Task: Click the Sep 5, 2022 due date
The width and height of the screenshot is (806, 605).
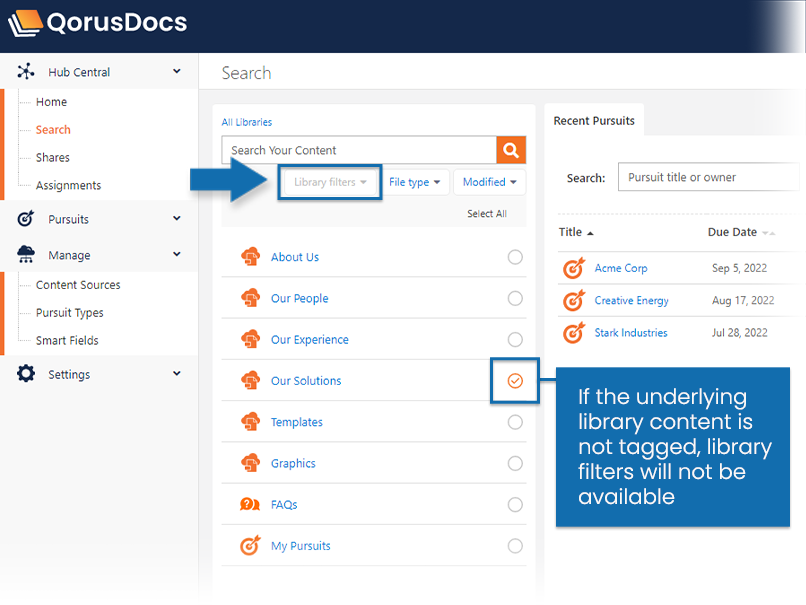Action: (x=739, y=268)
